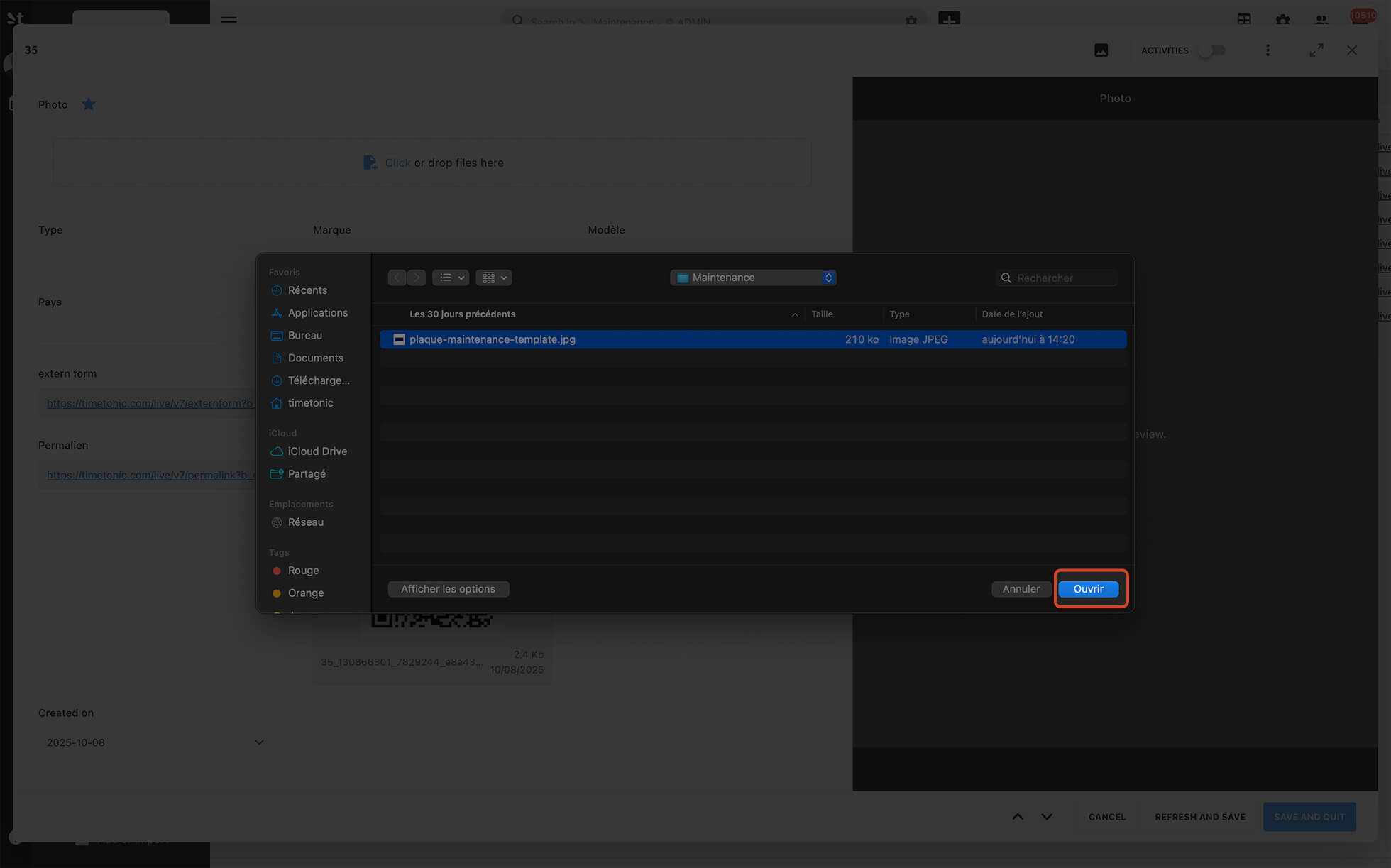The height and width of the screenshot is (868, 1391).
Task: Go to previous record with up arrow
Action: coord(1018,817)
